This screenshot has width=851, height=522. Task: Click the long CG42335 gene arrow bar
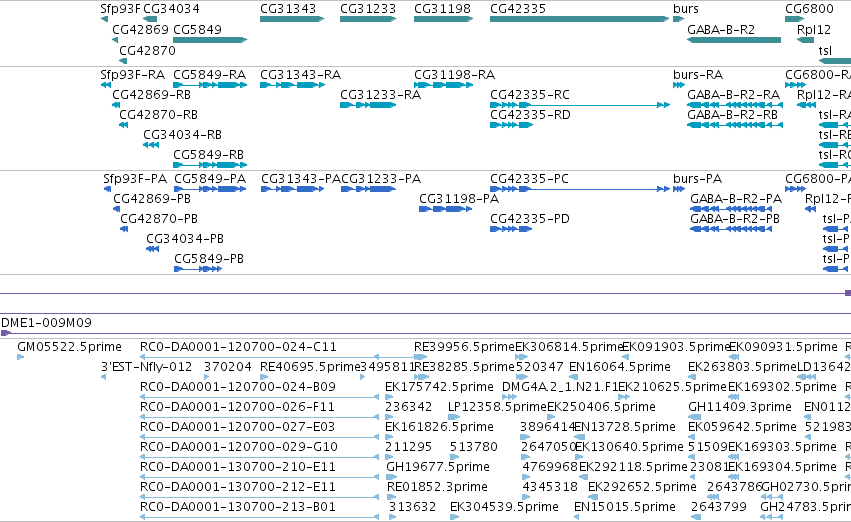tap(579, 19)
